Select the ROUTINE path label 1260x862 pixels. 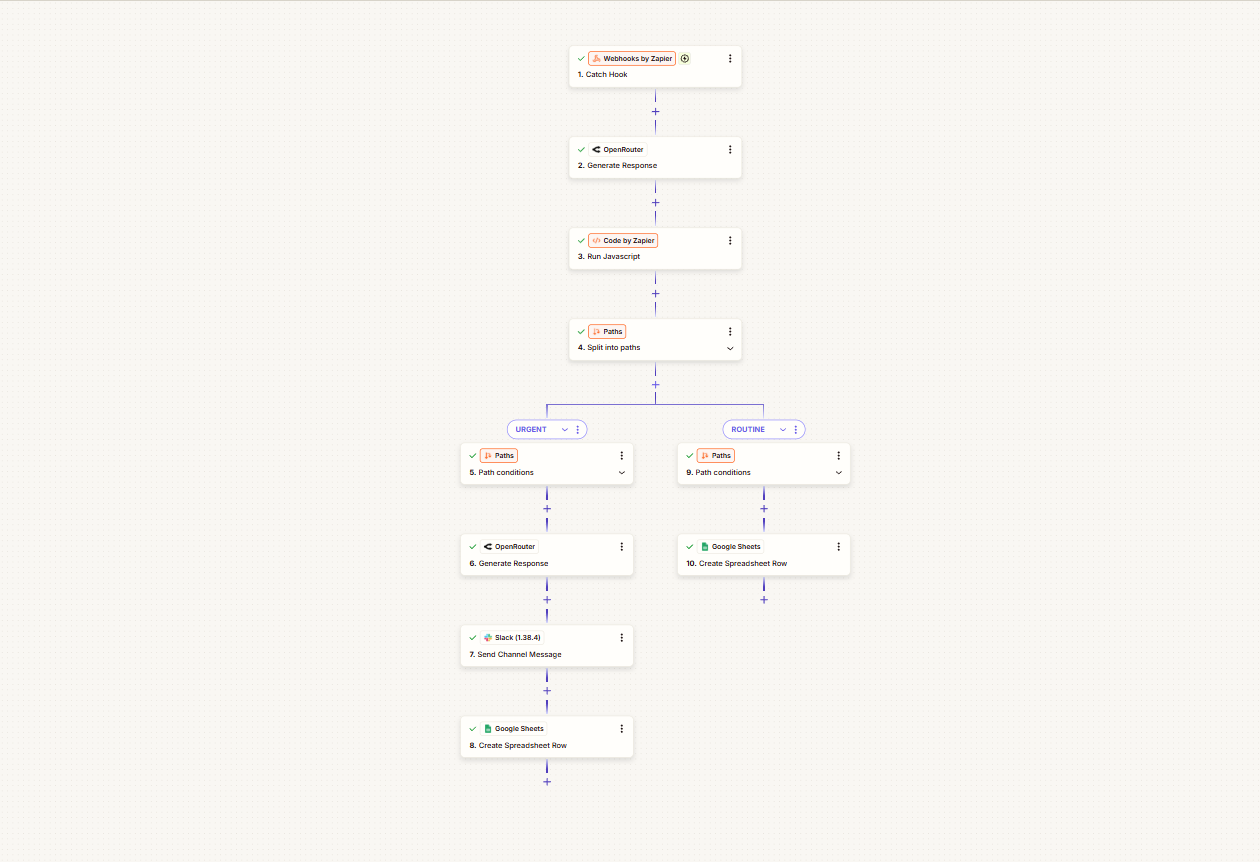pos(748,429)
